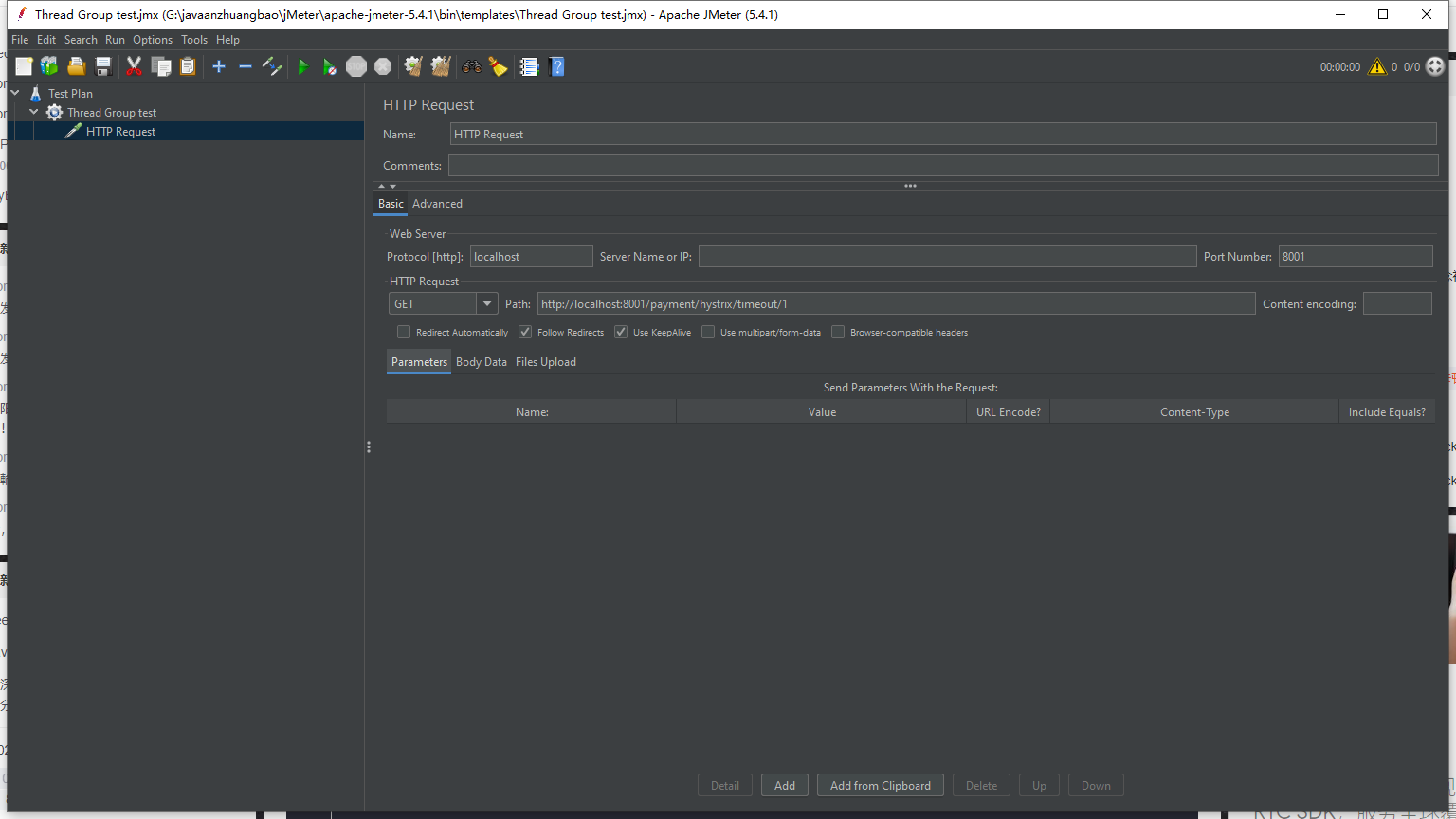This screenshot has height=819, width=1456.
Task: Collapse the Thread Group test node
Action: pyautogui.click(x=34, y=112)
